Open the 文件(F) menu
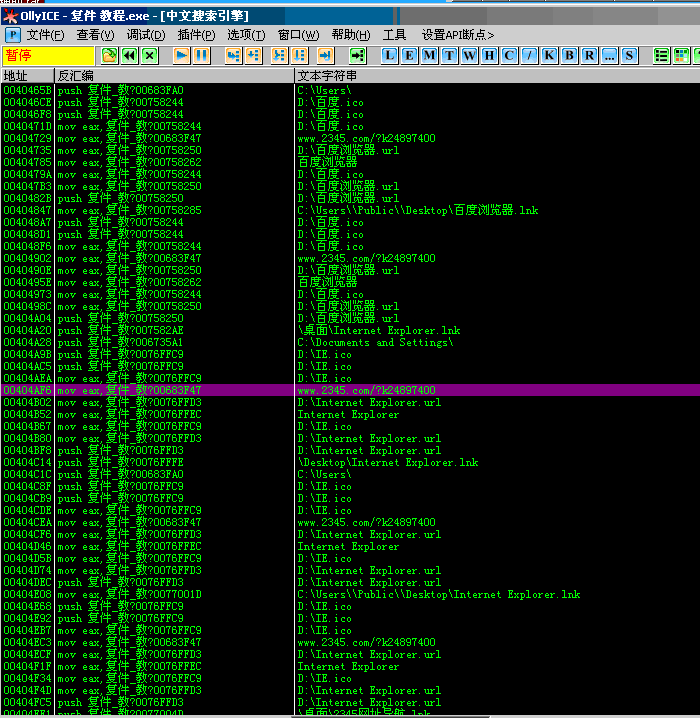 click(x=45, y=35)
